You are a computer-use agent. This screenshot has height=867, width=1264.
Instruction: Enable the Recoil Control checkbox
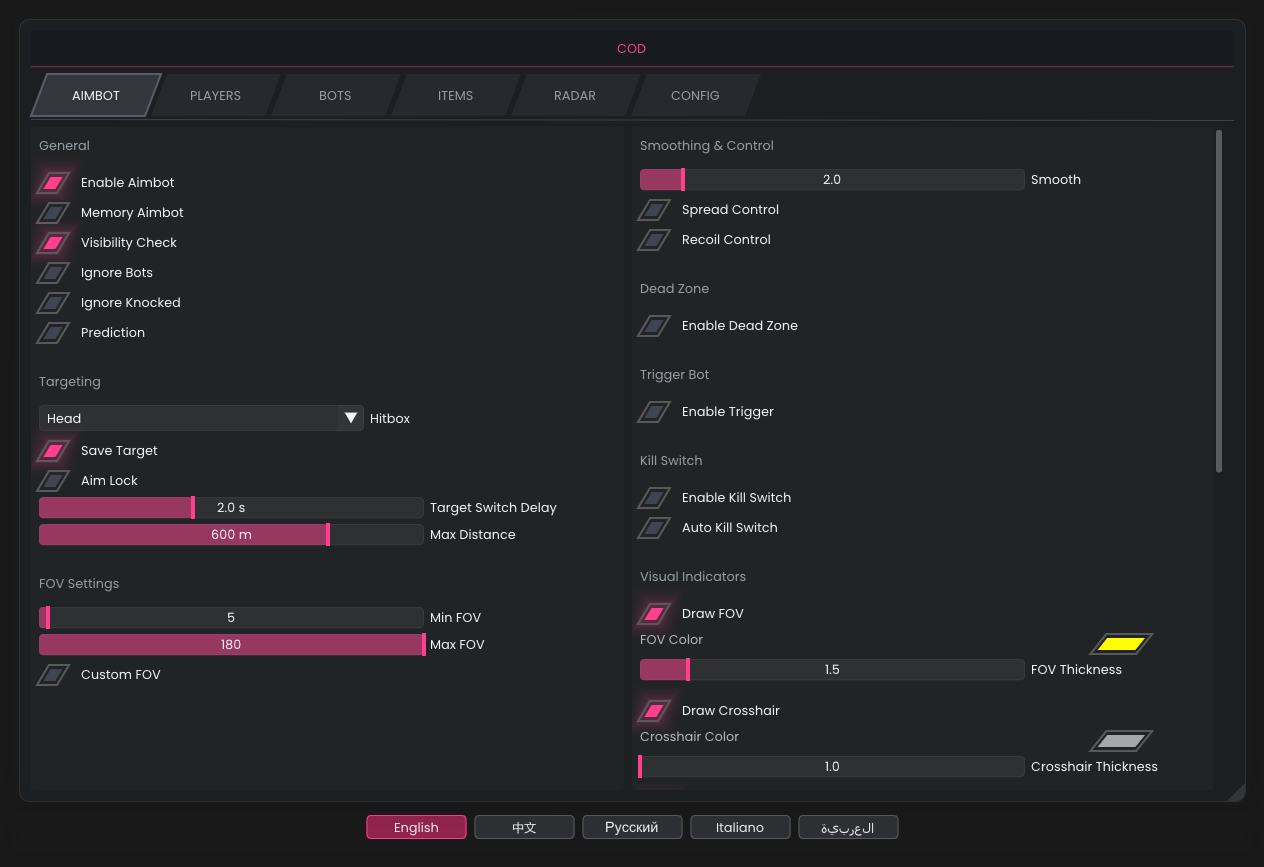click(655, 240)
